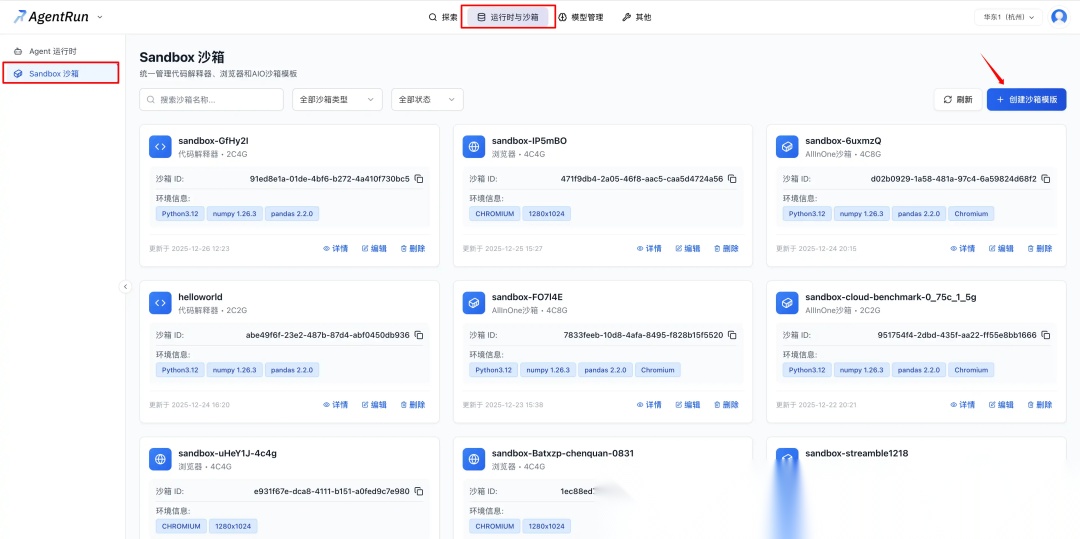This screenshot has width=1080, height=539.
Task: Click Python3.12 tag in helloworld card
Action: click(x=180, y=370)
